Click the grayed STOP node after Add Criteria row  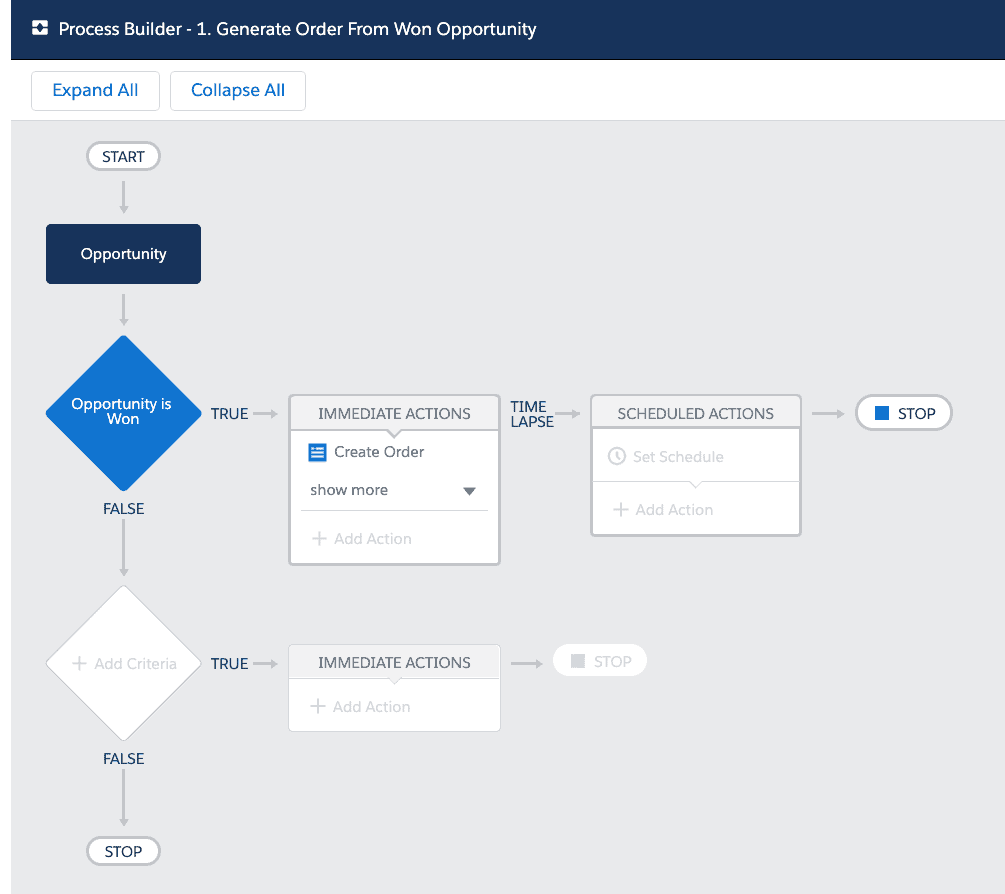600,661
